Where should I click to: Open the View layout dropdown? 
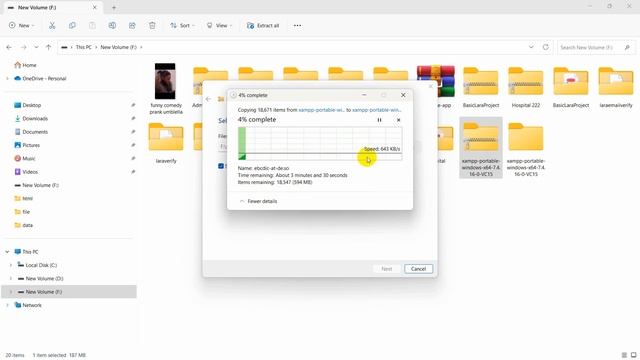tap(219, 25)
